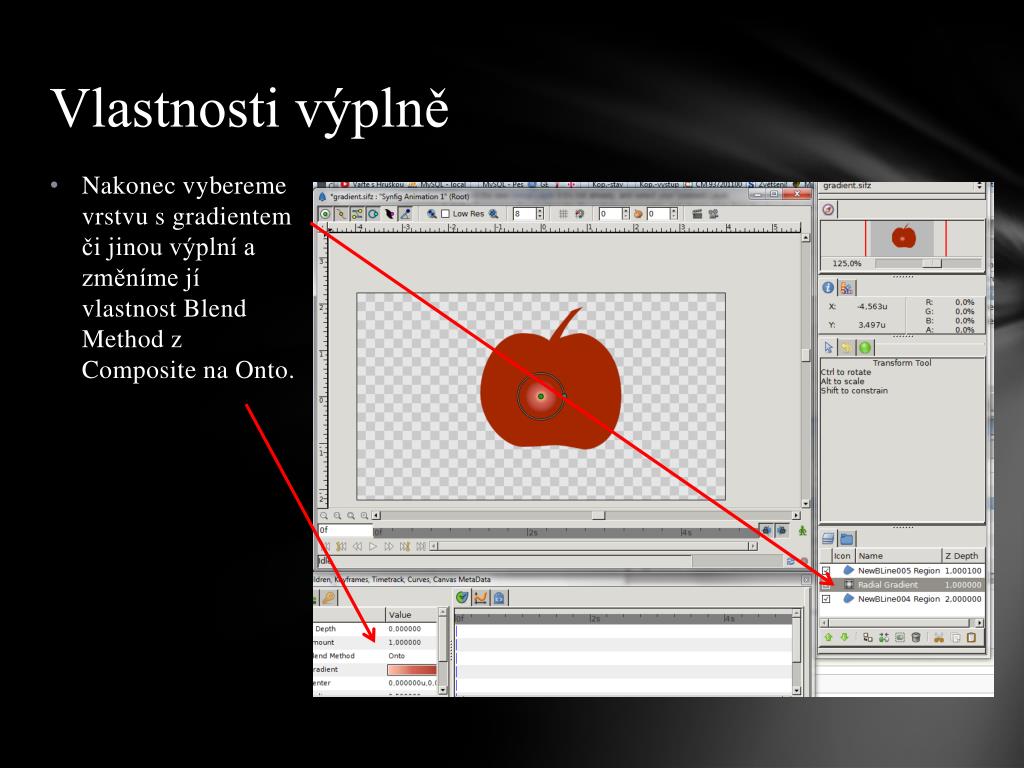Open the tab icon next to Info
This screenshot has width=1024, height=768.
(846, 287)
